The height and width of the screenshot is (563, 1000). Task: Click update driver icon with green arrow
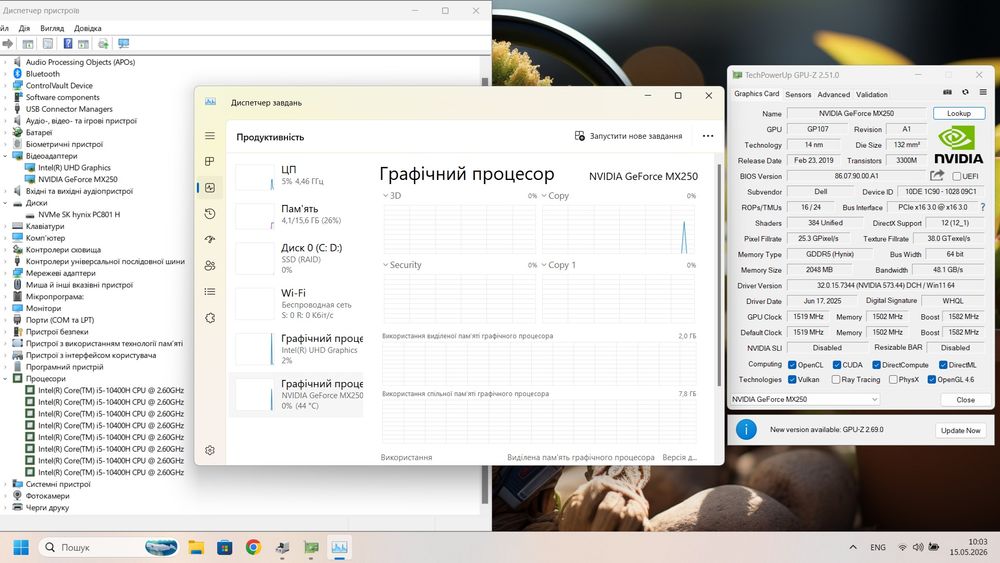103,43
